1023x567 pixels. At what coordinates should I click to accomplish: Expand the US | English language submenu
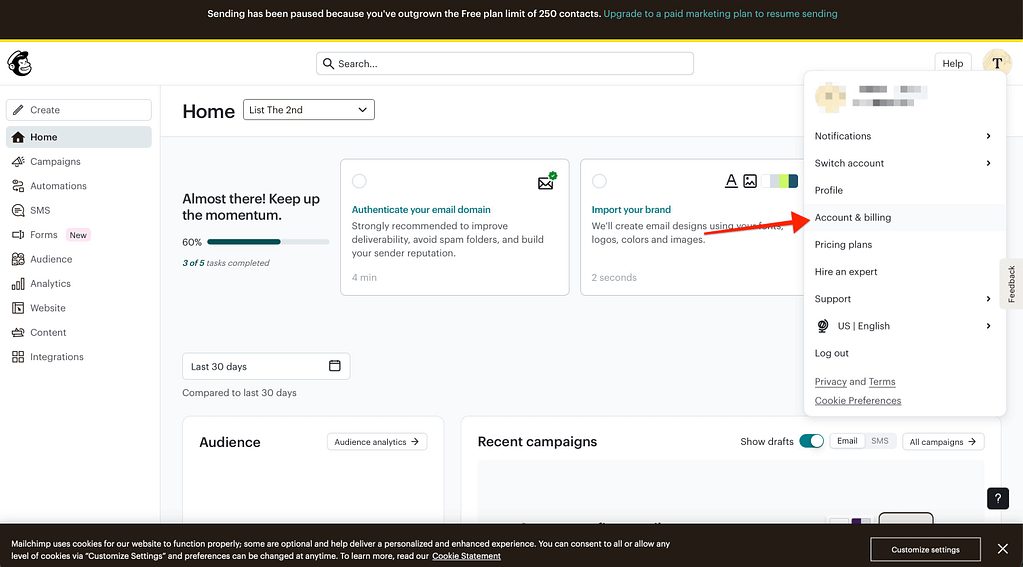[x=903, y=326]
